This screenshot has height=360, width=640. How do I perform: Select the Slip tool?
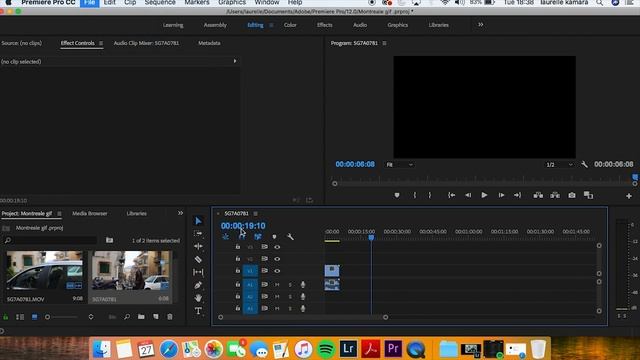pyautogui.click(x=198, y=272)
